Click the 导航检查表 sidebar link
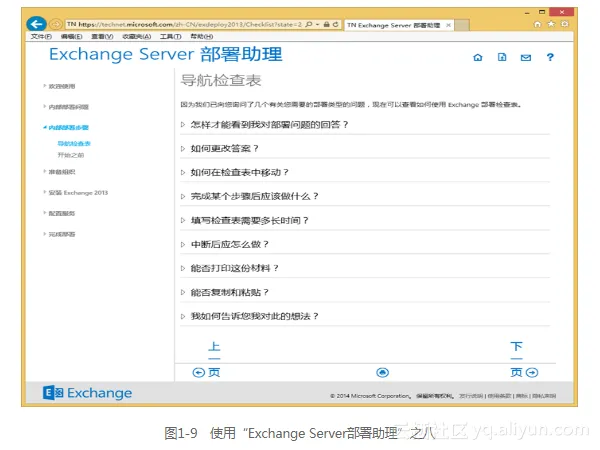This screenshot has height=450, width=600. click(x=74, y=145)
